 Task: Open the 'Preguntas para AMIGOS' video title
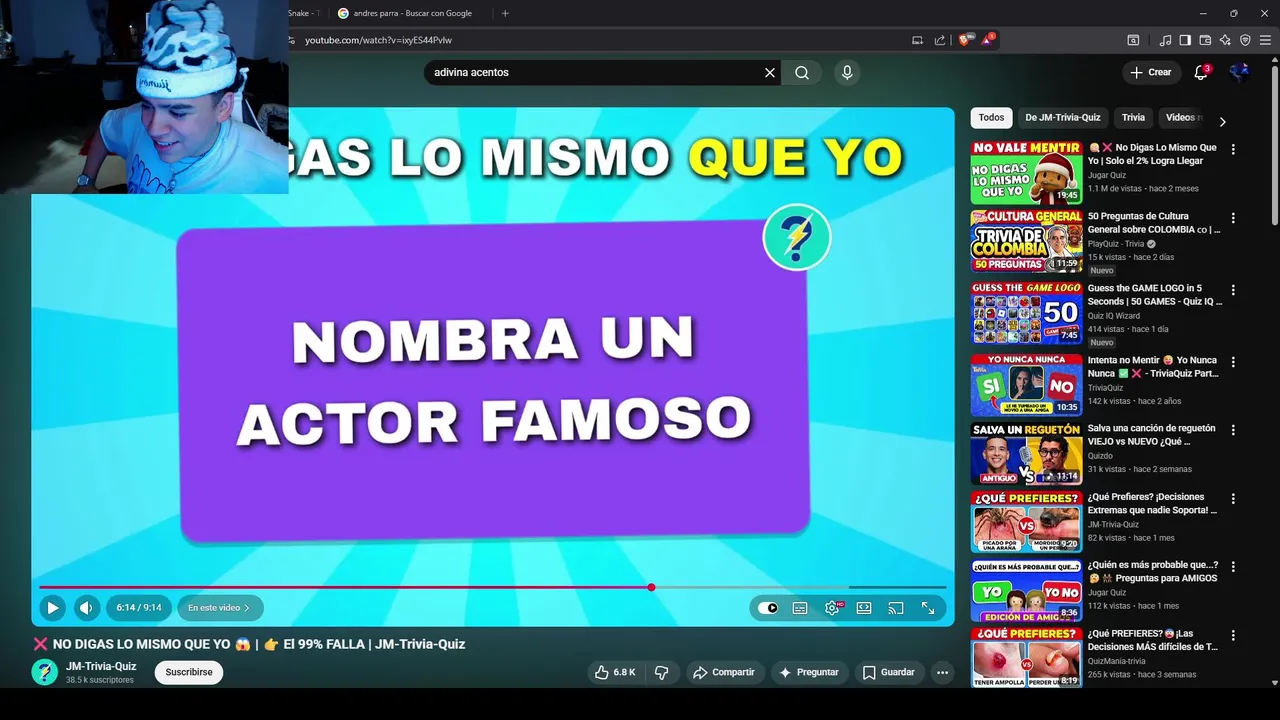click(x=1152, y=571)
